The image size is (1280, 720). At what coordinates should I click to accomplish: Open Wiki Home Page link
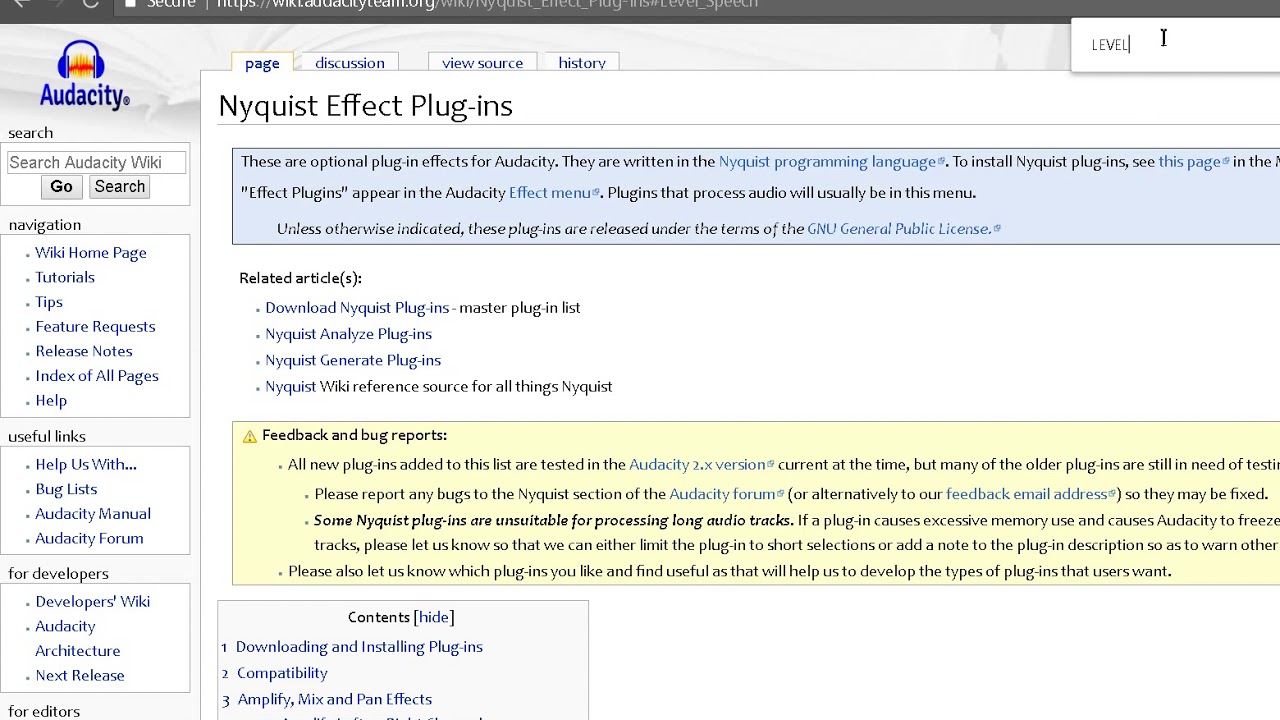pos(91,253)
